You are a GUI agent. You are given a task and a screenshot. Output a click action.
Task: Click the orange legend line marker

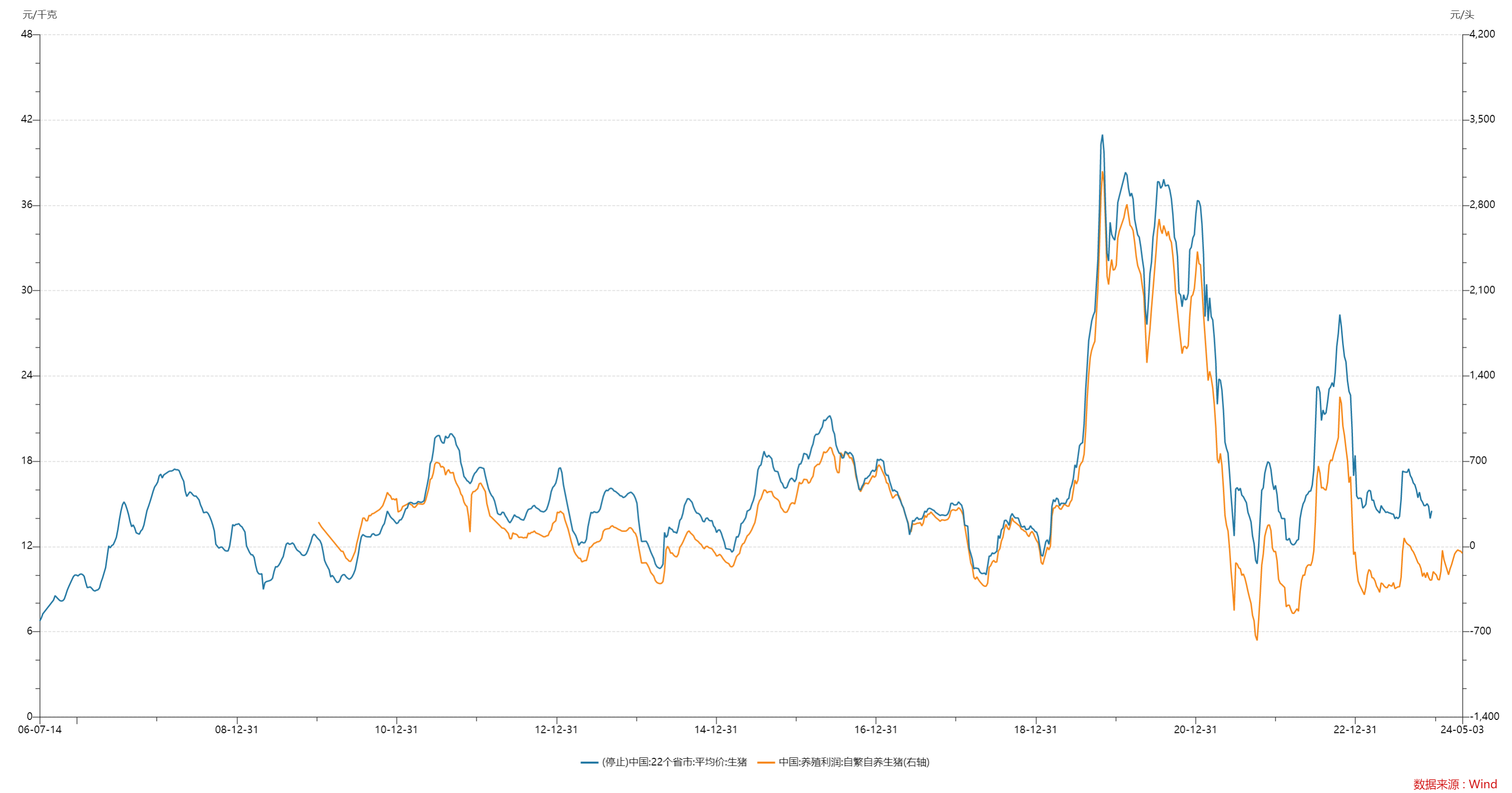(766, 763)
